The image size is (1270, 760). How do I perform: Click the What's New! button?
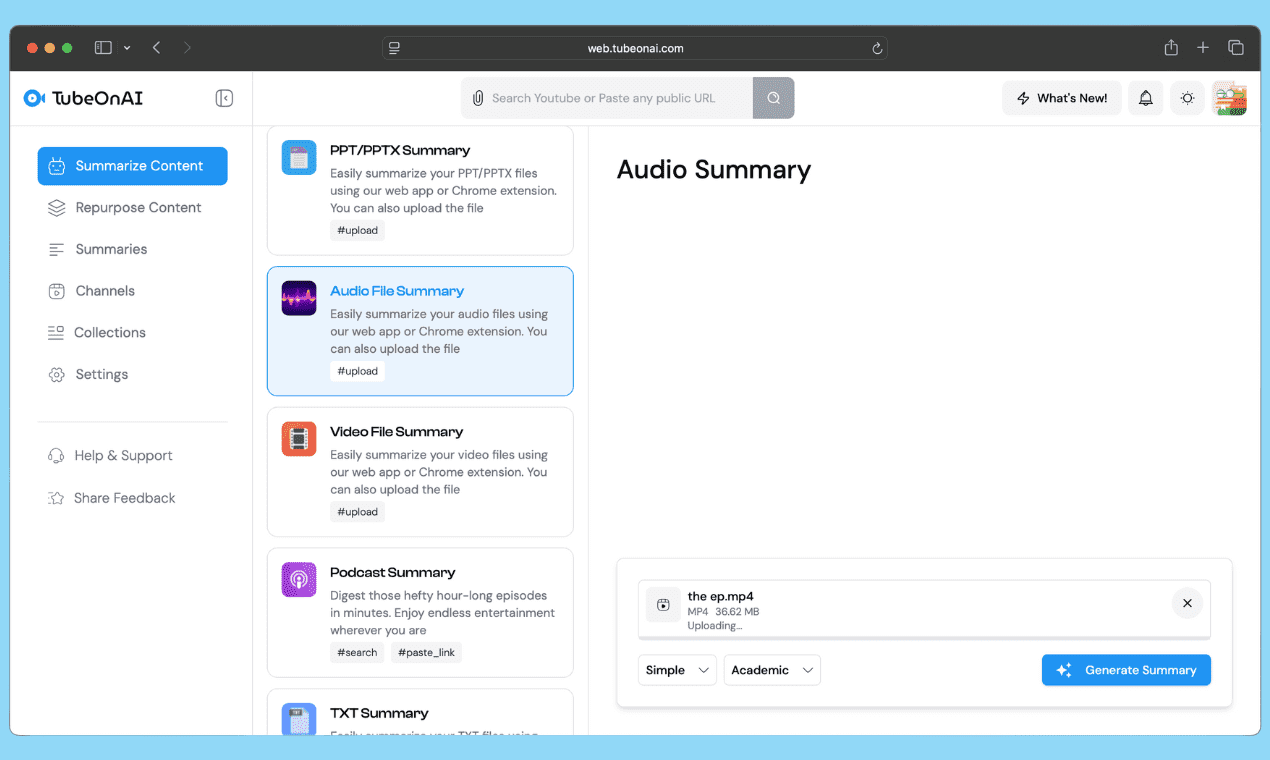[x=1061, y=98]
